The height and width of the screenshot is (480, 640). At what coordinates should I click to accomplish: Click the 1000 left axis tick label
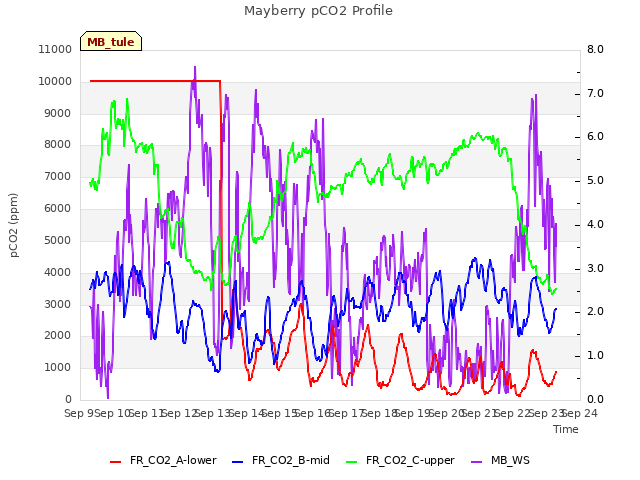pos(58,367)
